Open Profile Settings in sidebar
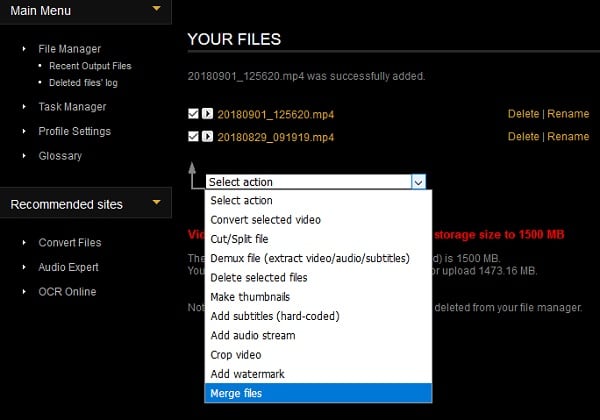This screenshot has width=600, height=420. click(x=74, y=131)
